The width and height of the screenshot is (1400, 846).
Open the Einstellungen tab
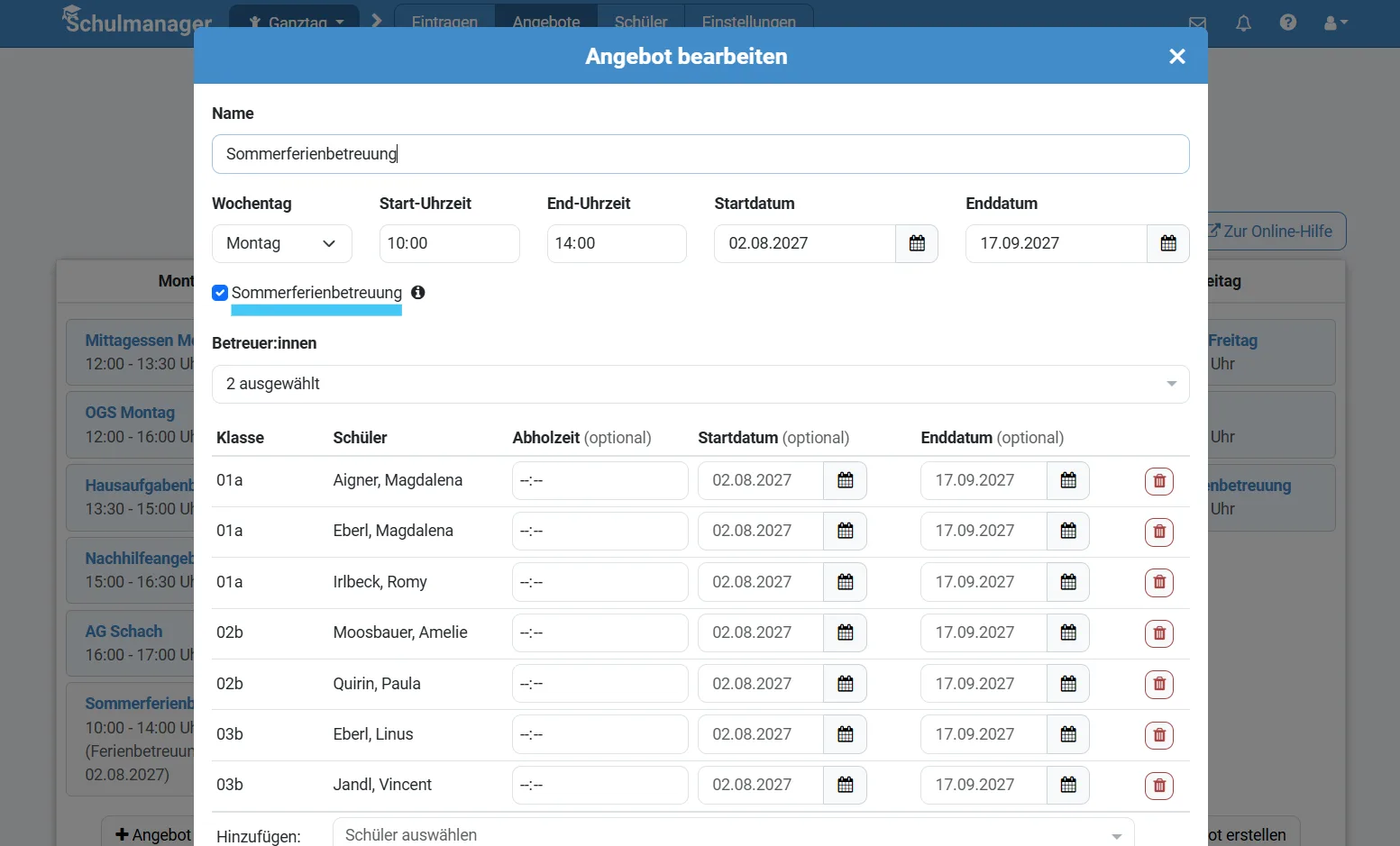(x=749, y=23)
